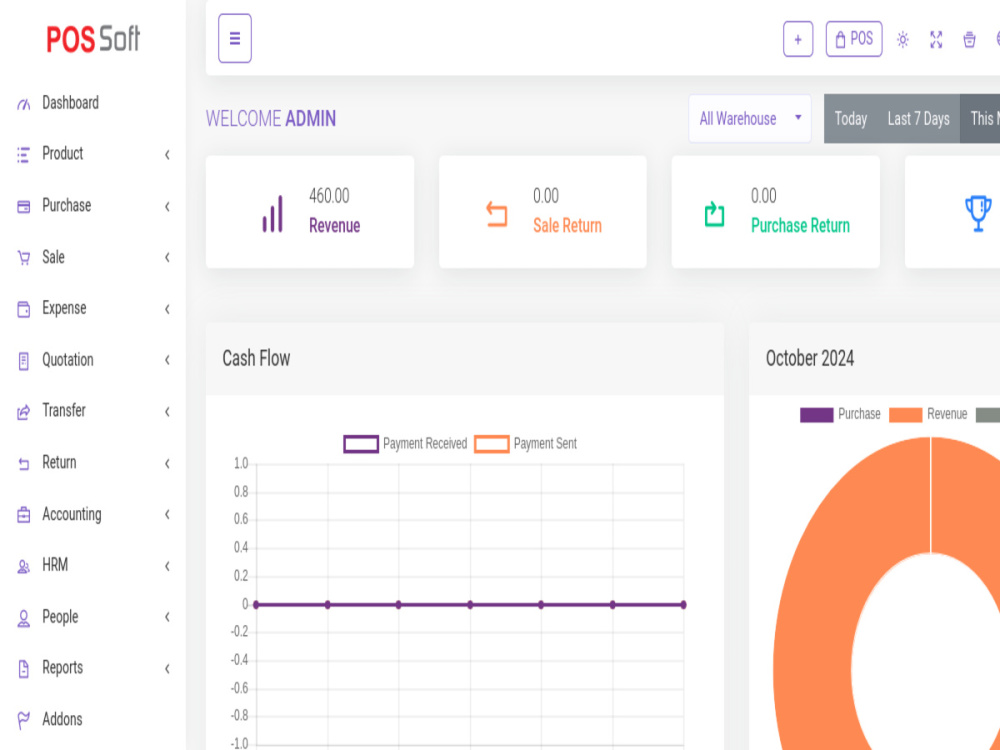Enter fullscreen using the expand icon
This screenshot has width=1000, height=750.
tap(936, 40)
